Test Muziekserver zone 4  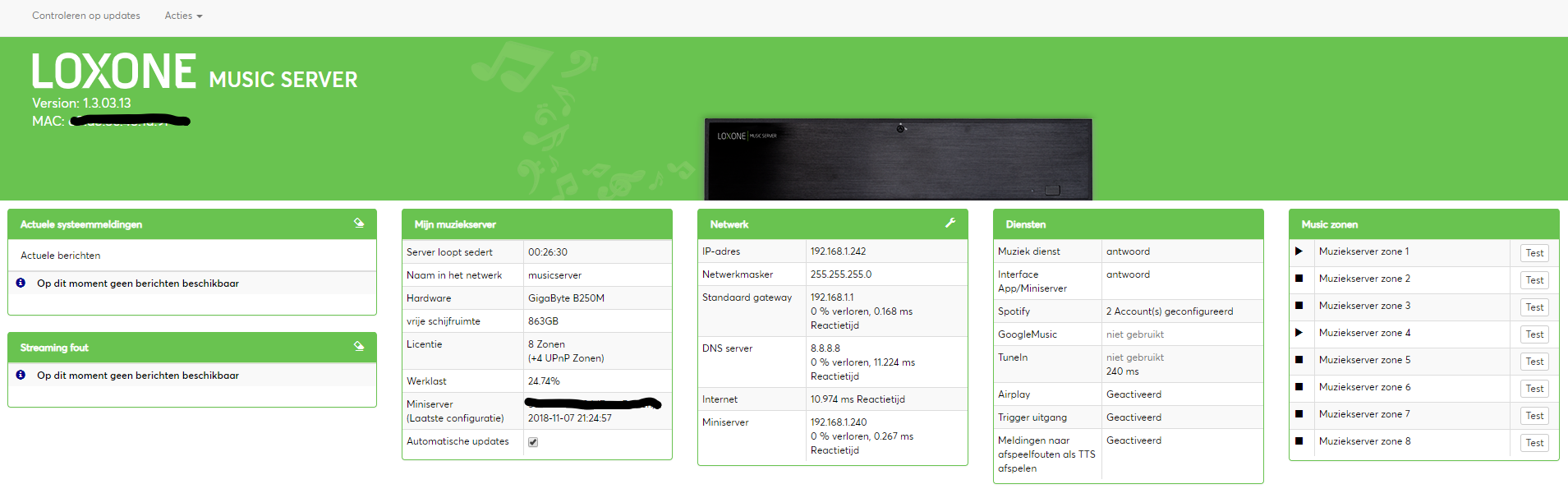(1534, 334)
